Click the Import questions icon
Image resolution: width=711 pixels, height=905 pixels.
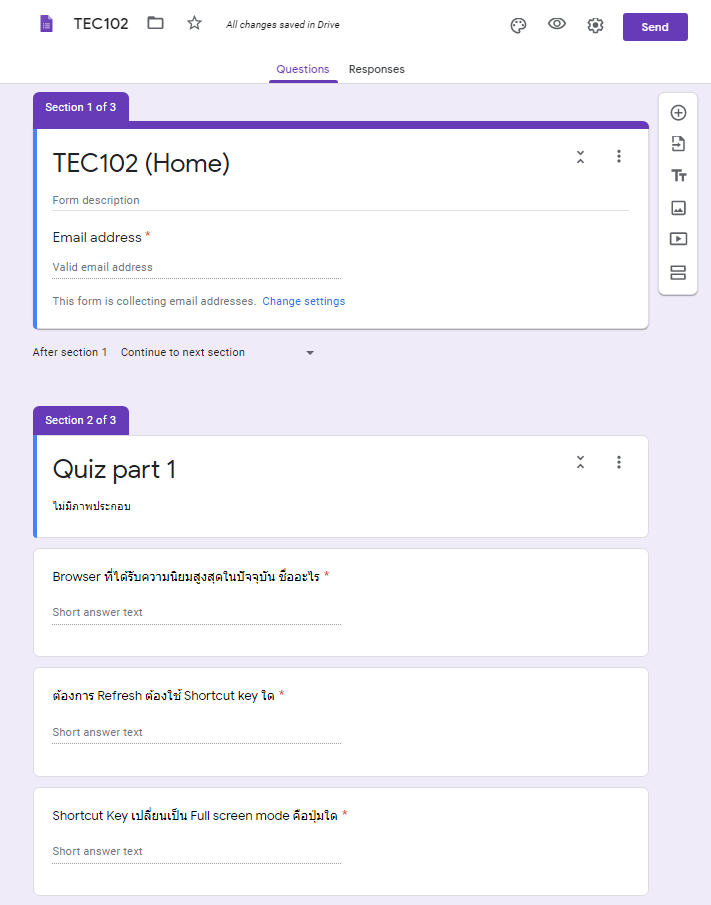[678, 144]
